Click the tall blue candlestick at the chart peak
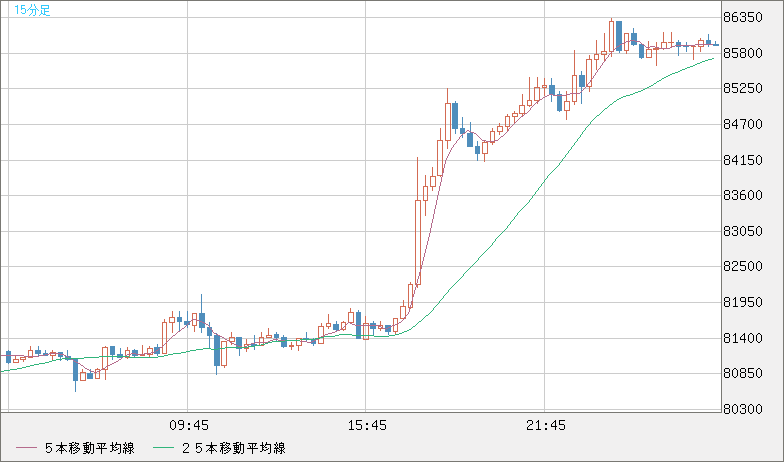Screen dimensions: 784x462 [x=619, y=36]
